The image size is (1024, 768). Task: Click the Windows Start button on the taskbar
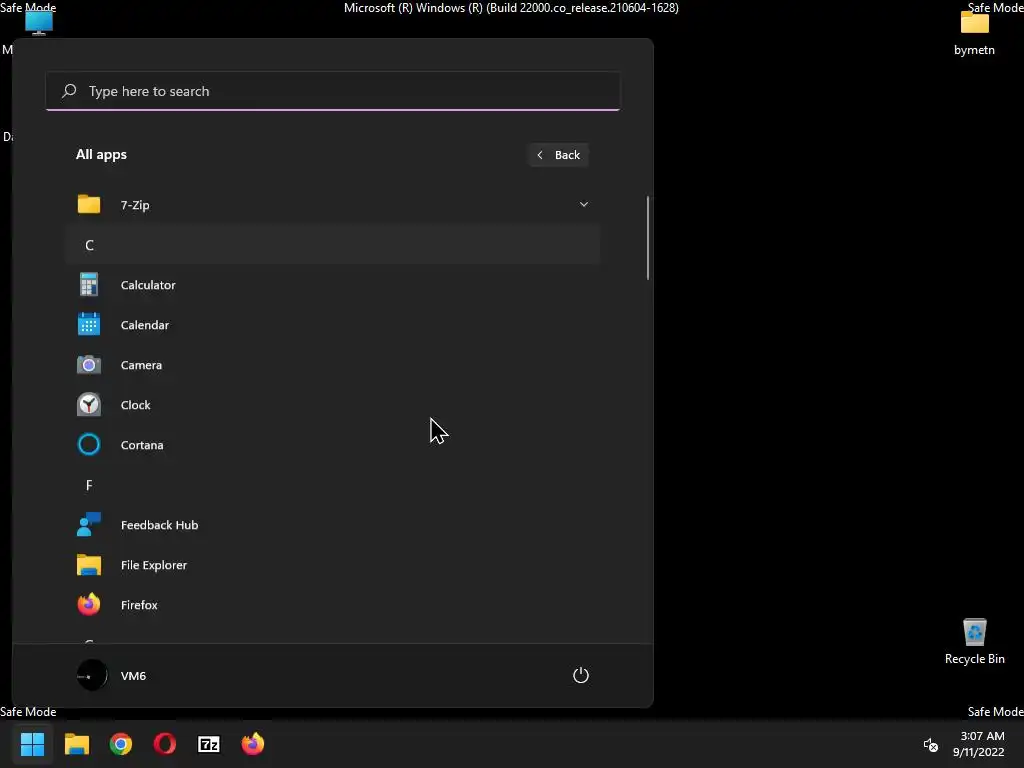click(x=32, y=744)
